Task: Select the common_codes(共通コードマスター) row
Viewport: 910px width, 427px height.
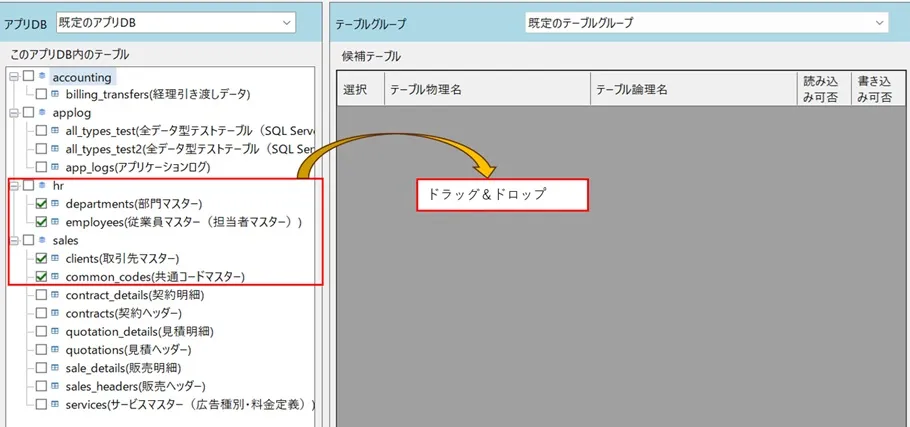Action: [x=155, y=277]
